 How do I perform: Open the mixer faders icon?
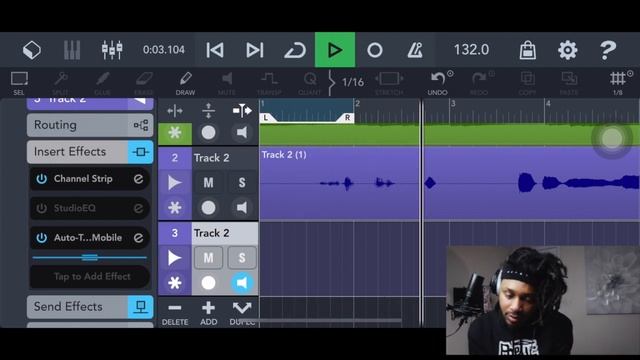coord(112,50)
